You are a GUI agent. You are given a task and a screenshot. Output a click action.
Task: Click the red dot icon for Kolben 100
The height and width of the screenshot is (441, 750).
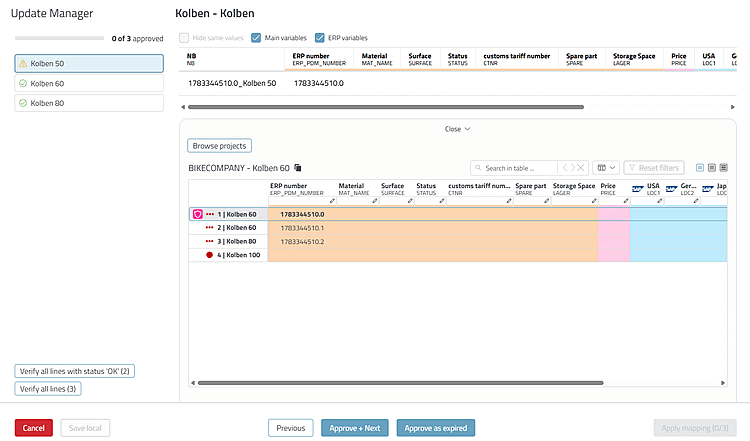coord(209,255)
